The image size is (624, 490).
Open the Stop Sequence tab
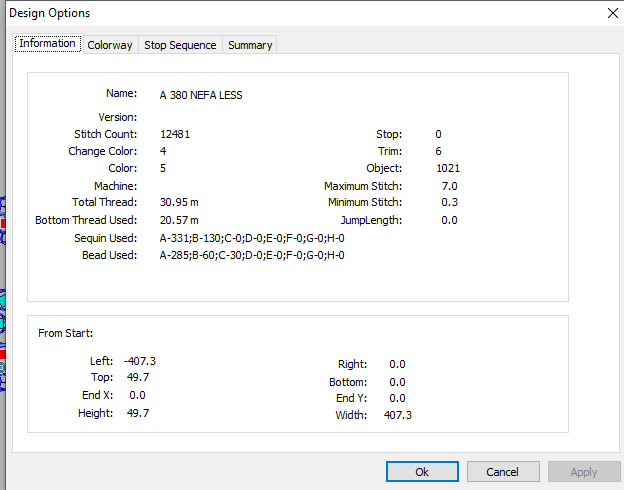coord(180,45)
